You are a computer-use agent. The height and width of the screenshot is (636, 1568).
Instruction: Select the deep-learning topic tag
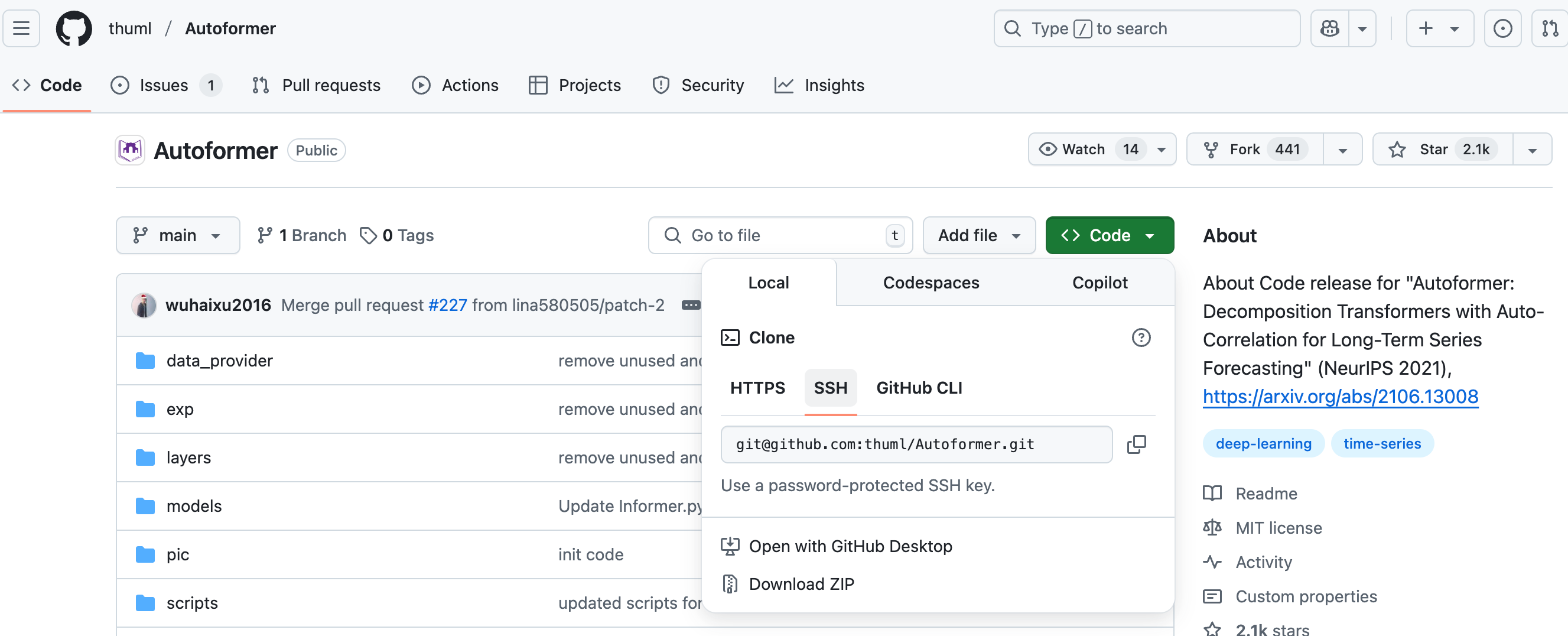1263,443
